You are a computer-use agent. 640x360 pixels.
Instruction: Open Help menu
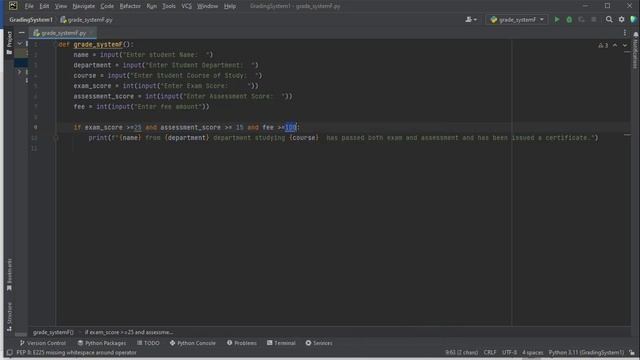pyautogui.click(x=230, y=6)
